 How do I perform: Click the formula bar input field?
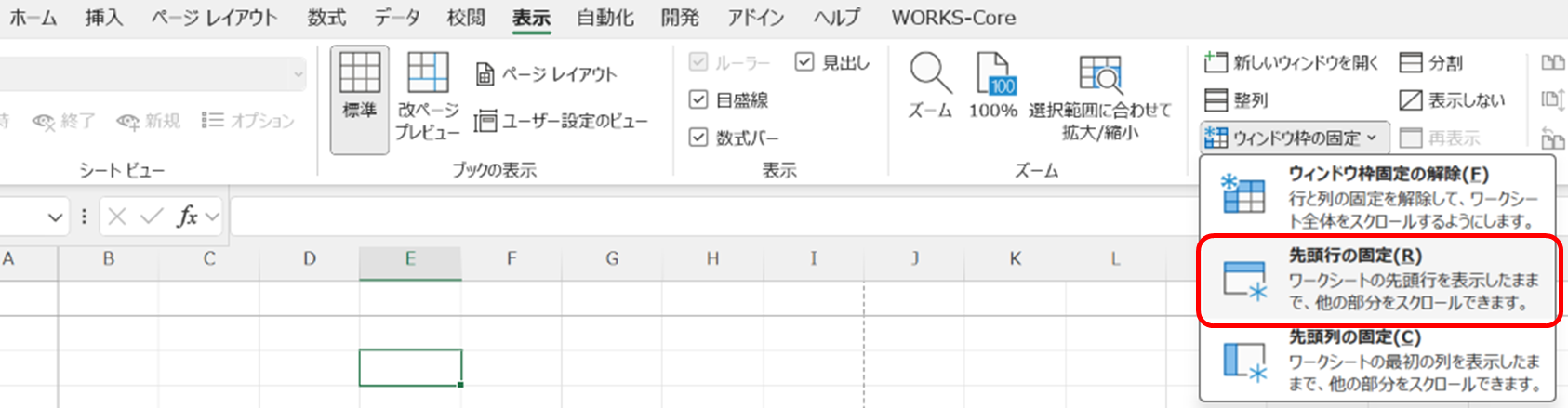tap(707, 217)
